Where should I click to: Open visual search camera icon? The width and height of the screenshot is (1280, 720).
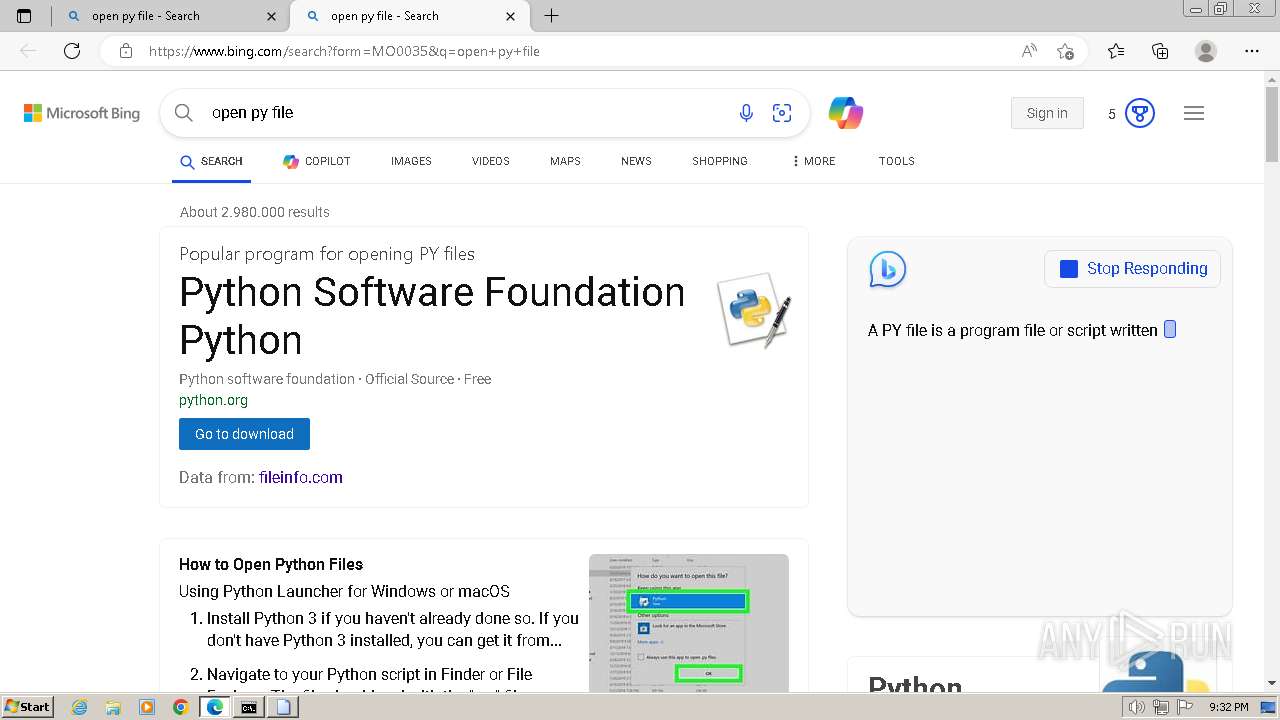[782, 113]
